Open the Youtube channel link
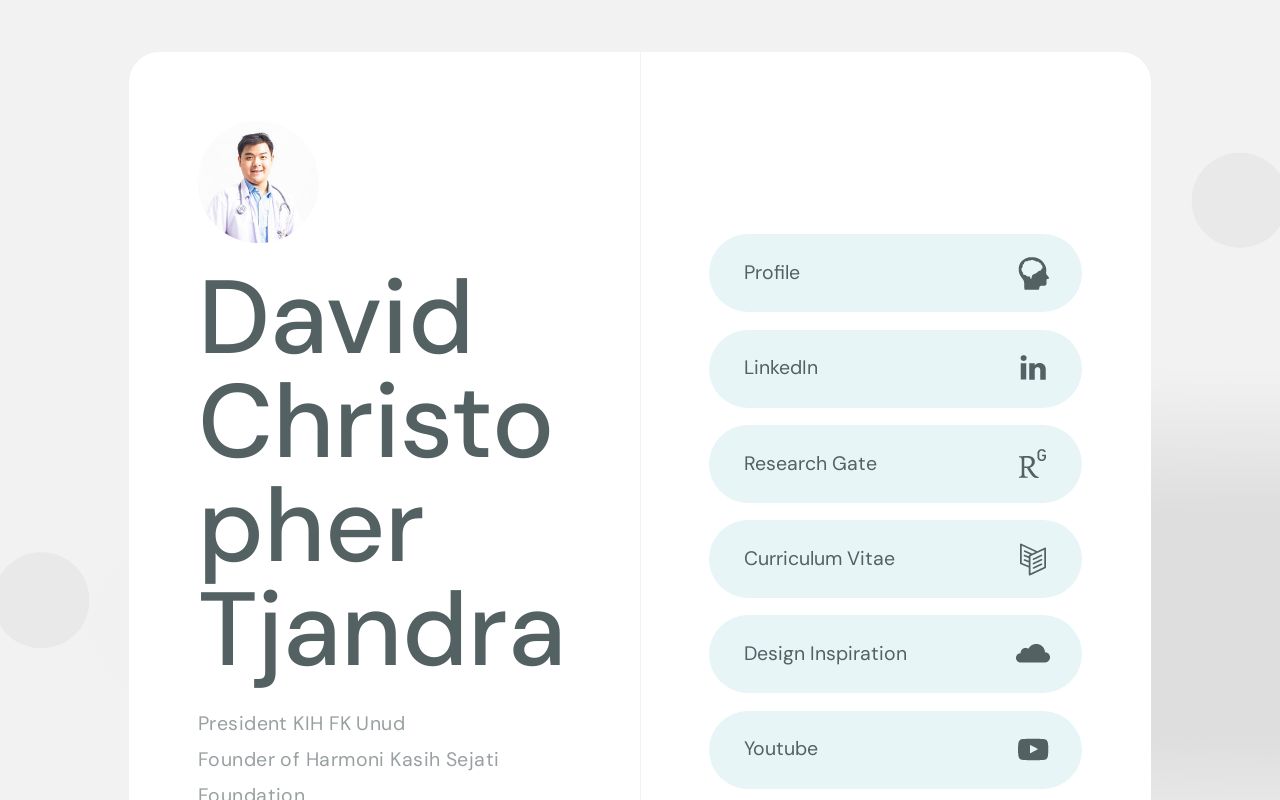Screen dimensions: 1280x800 point(895,749)
